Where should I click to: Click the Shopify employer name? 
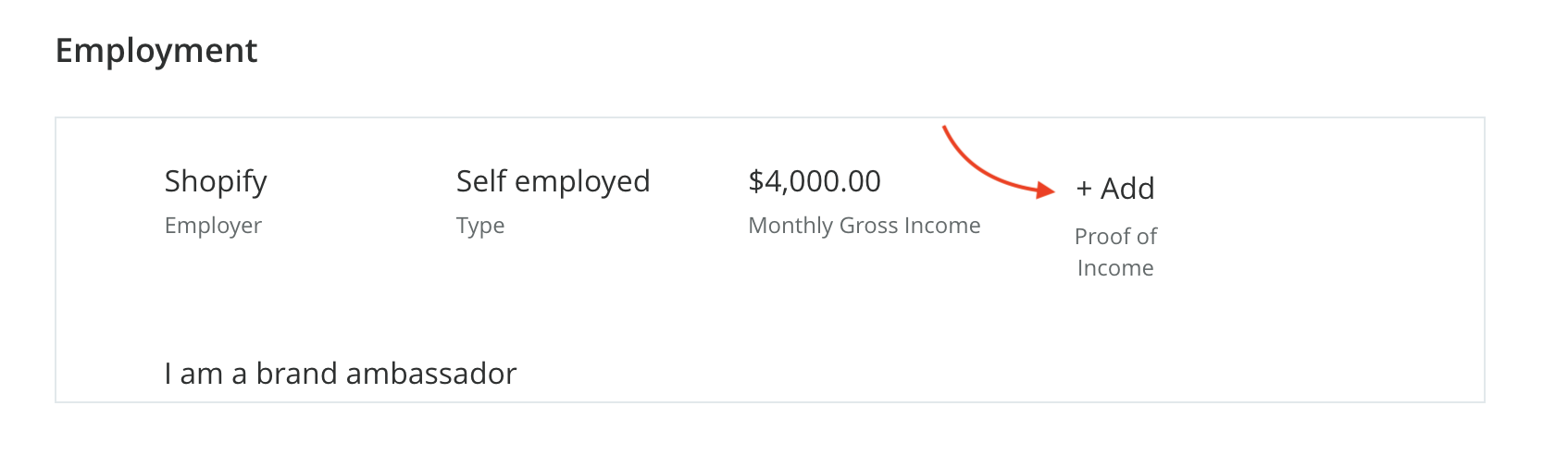(x=216, y=181)
